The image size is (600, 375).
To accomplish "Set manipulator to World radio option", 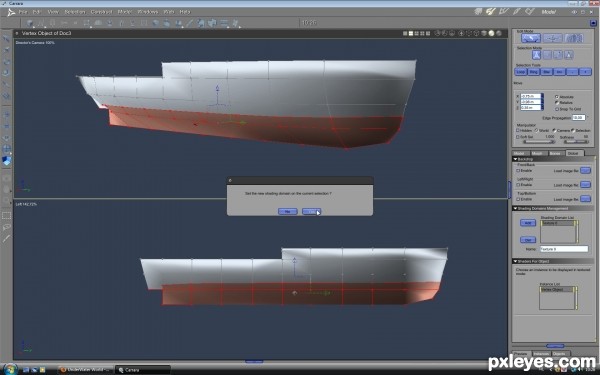I will point(536,130).
